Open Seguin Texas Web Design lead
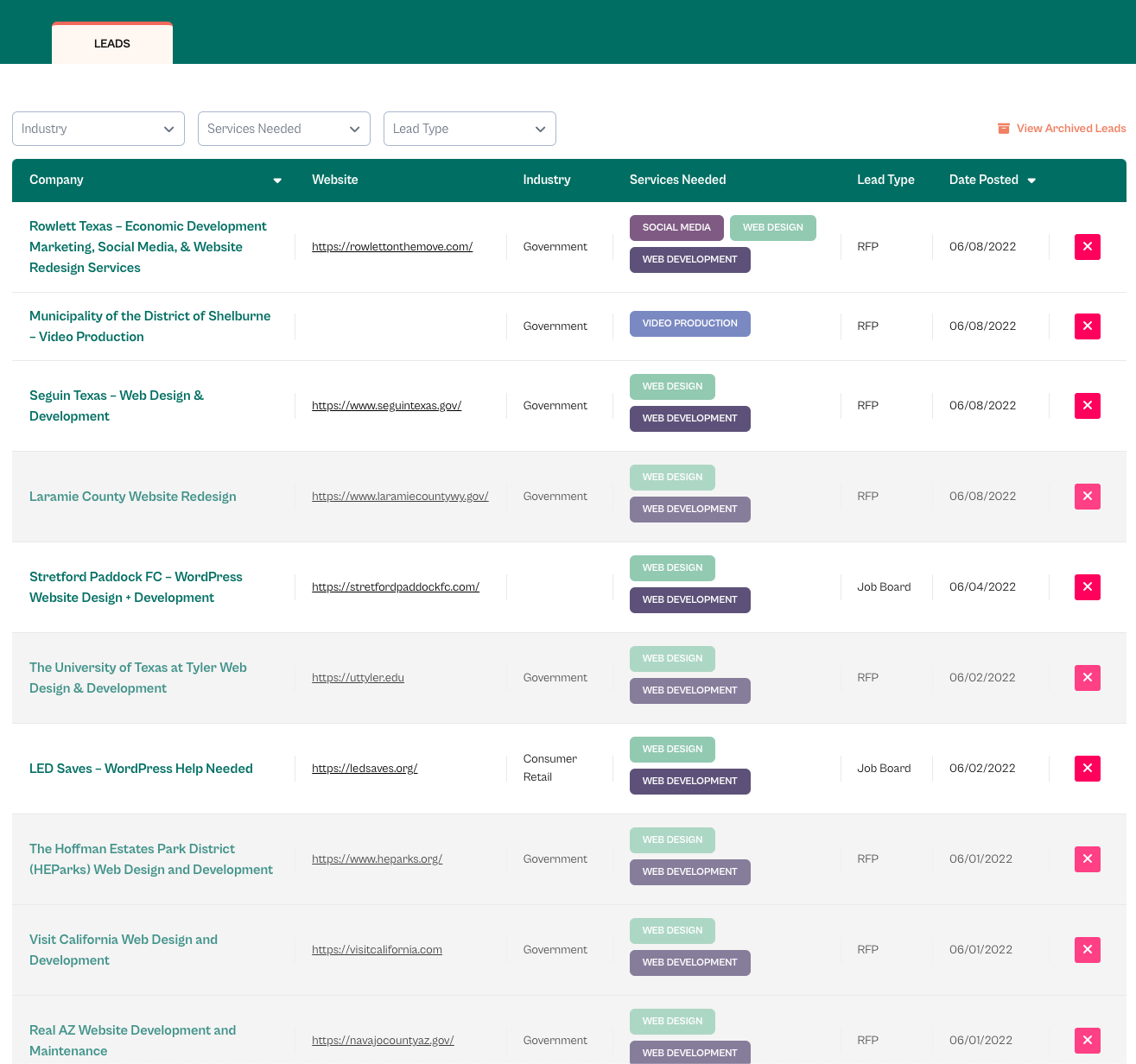The width and height of the screenshot is (1136, 1064). pos(117,406)
